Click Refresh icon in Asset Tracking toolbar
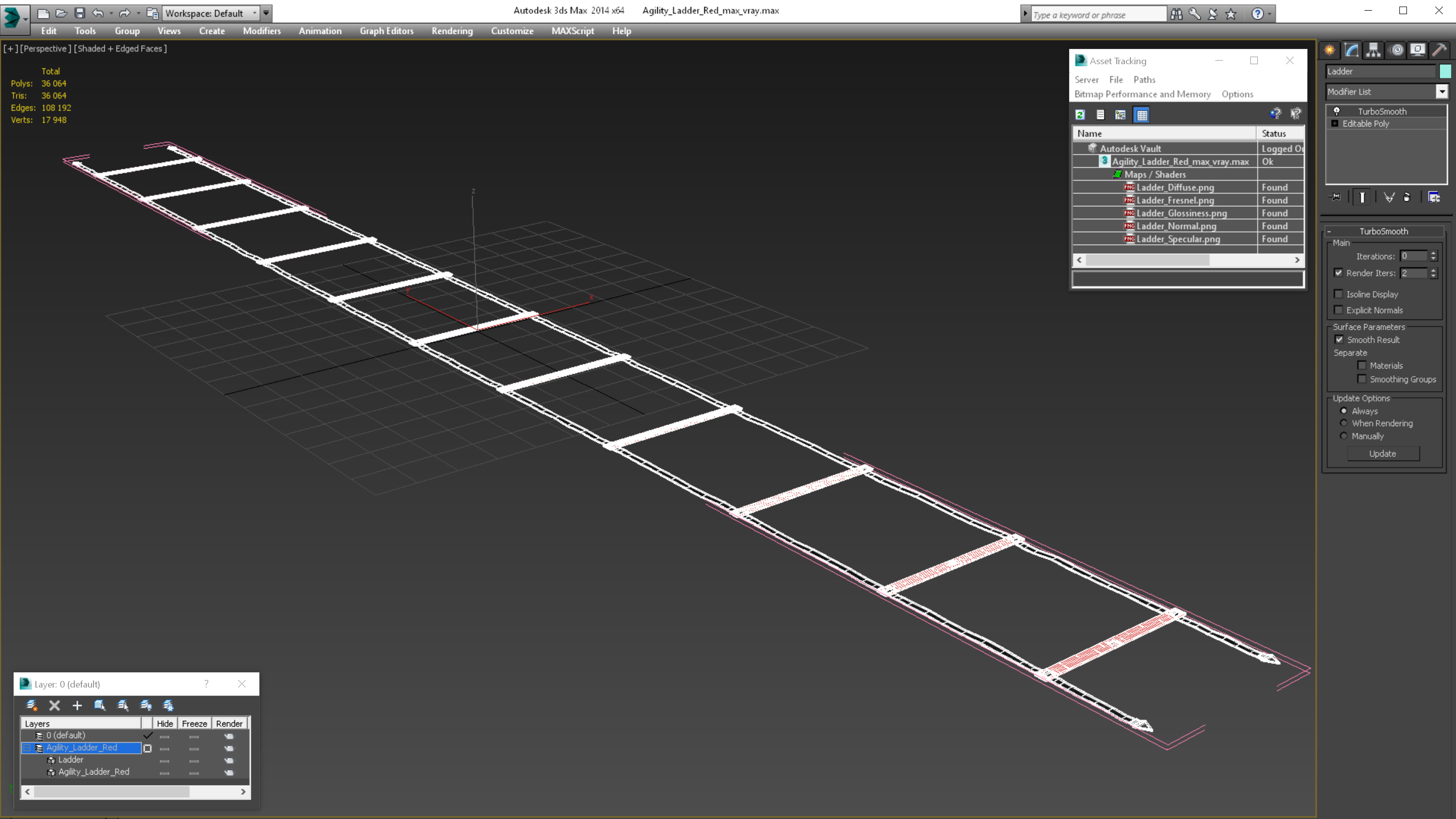Image resolution: width=1456 pixels, height=819 pixels. click(1080, 115)
